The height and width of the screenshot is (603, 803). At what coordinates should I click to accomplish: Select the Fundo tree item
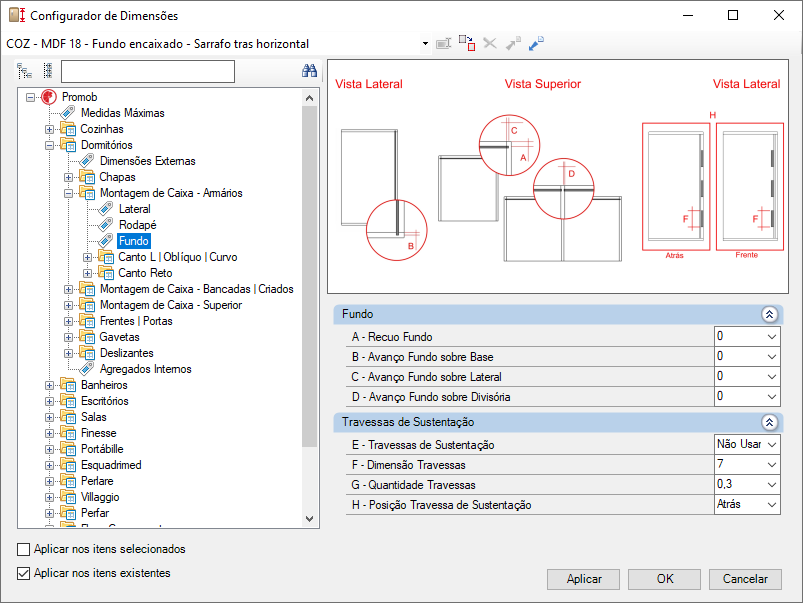pos(134,241)
